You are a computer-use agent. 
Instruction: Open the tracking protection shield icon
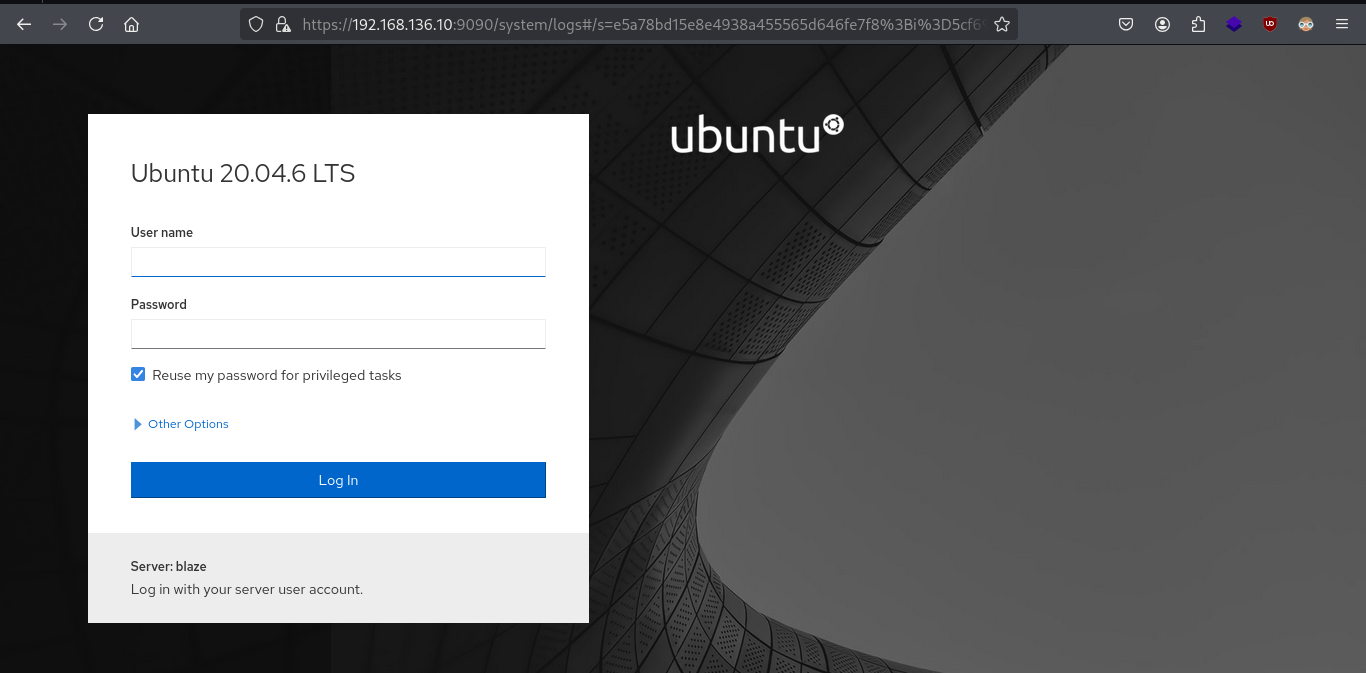[x=256, y=24]
